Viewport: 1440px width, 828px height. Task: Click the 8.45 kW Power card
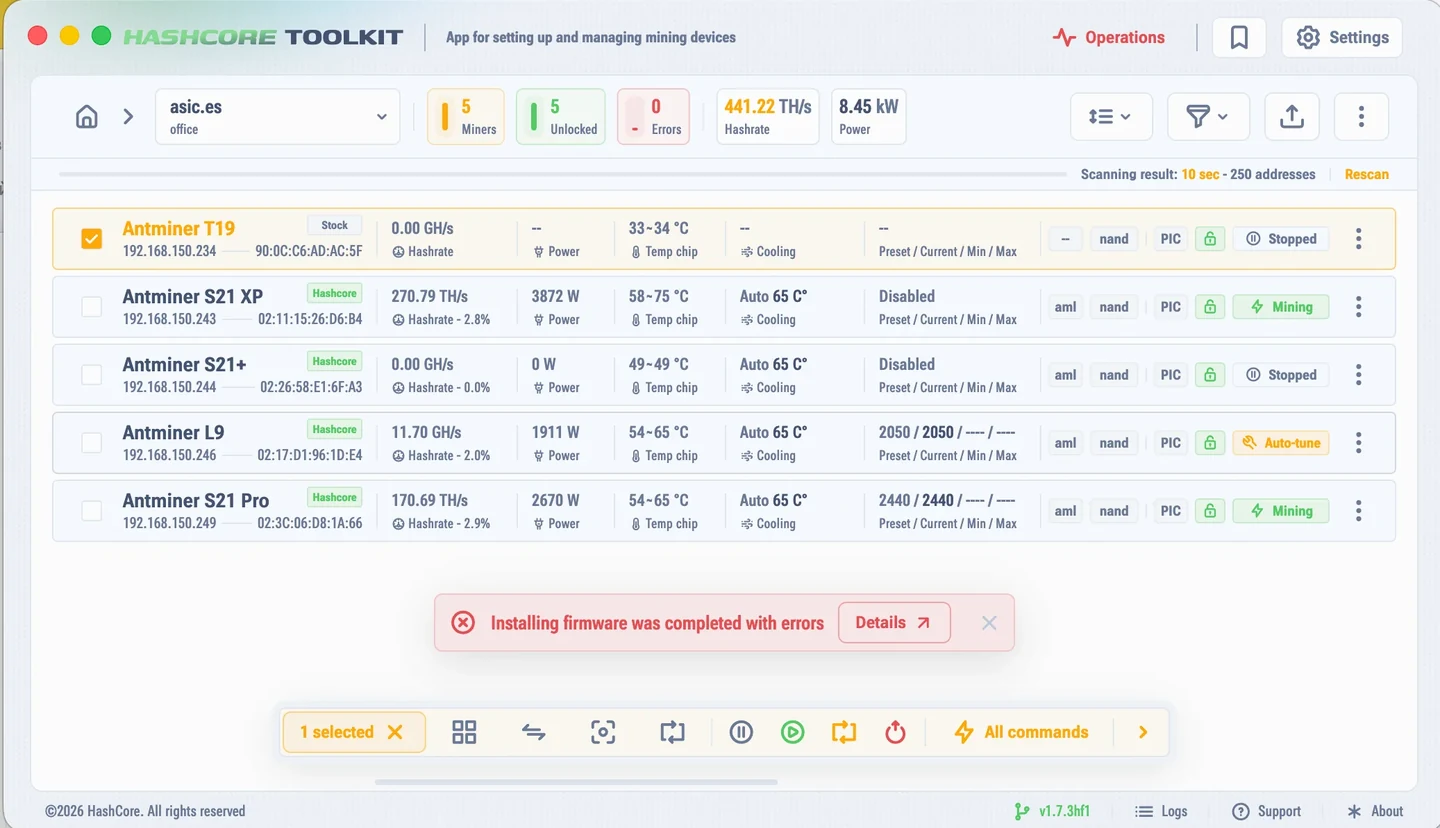click(x=869, y=117)
